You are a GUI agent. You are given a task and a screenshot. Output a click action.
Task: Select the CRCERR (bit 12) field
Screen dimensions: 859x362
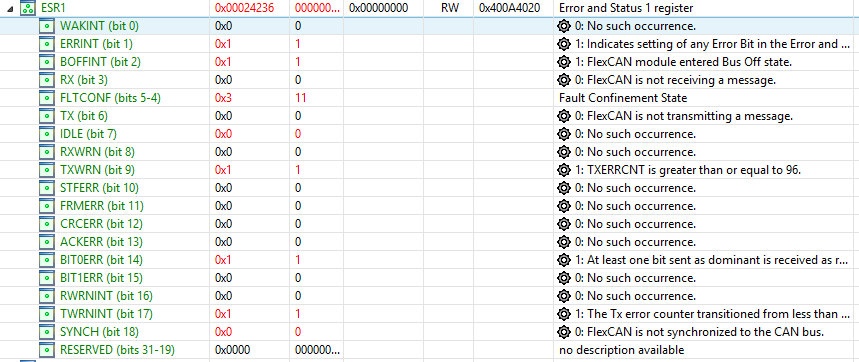click(x=101, y=224)
